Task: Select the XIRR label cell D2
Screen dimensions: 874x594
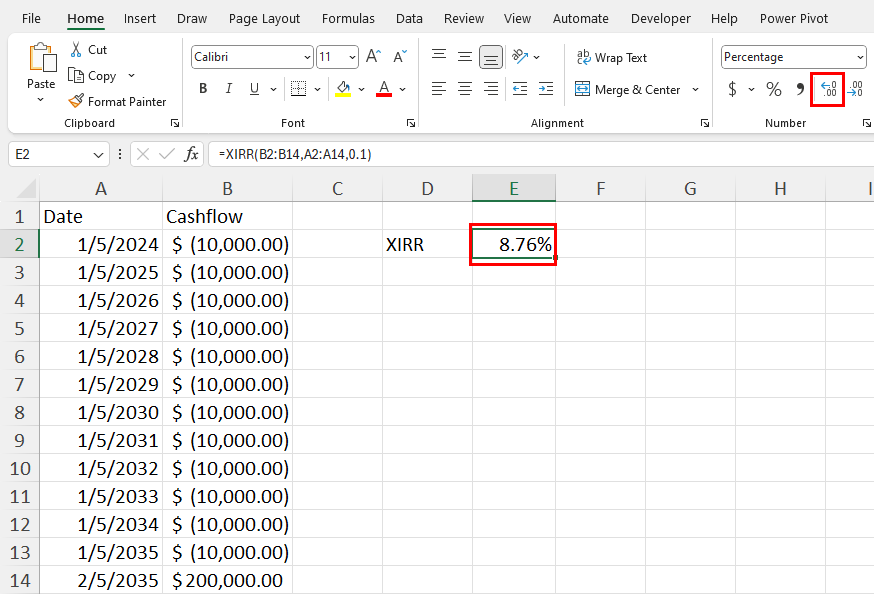Action: (428, 244)
